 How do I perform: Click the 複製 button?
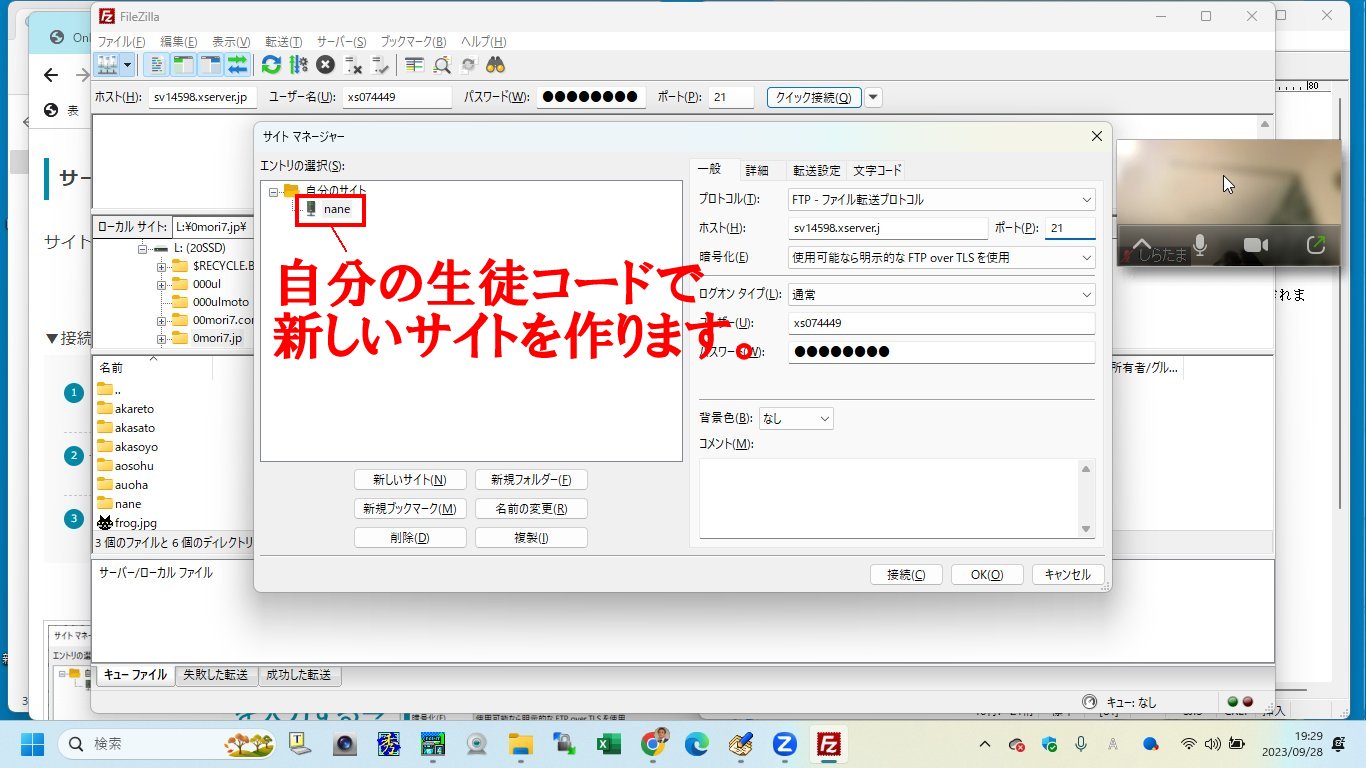[531, 538]
